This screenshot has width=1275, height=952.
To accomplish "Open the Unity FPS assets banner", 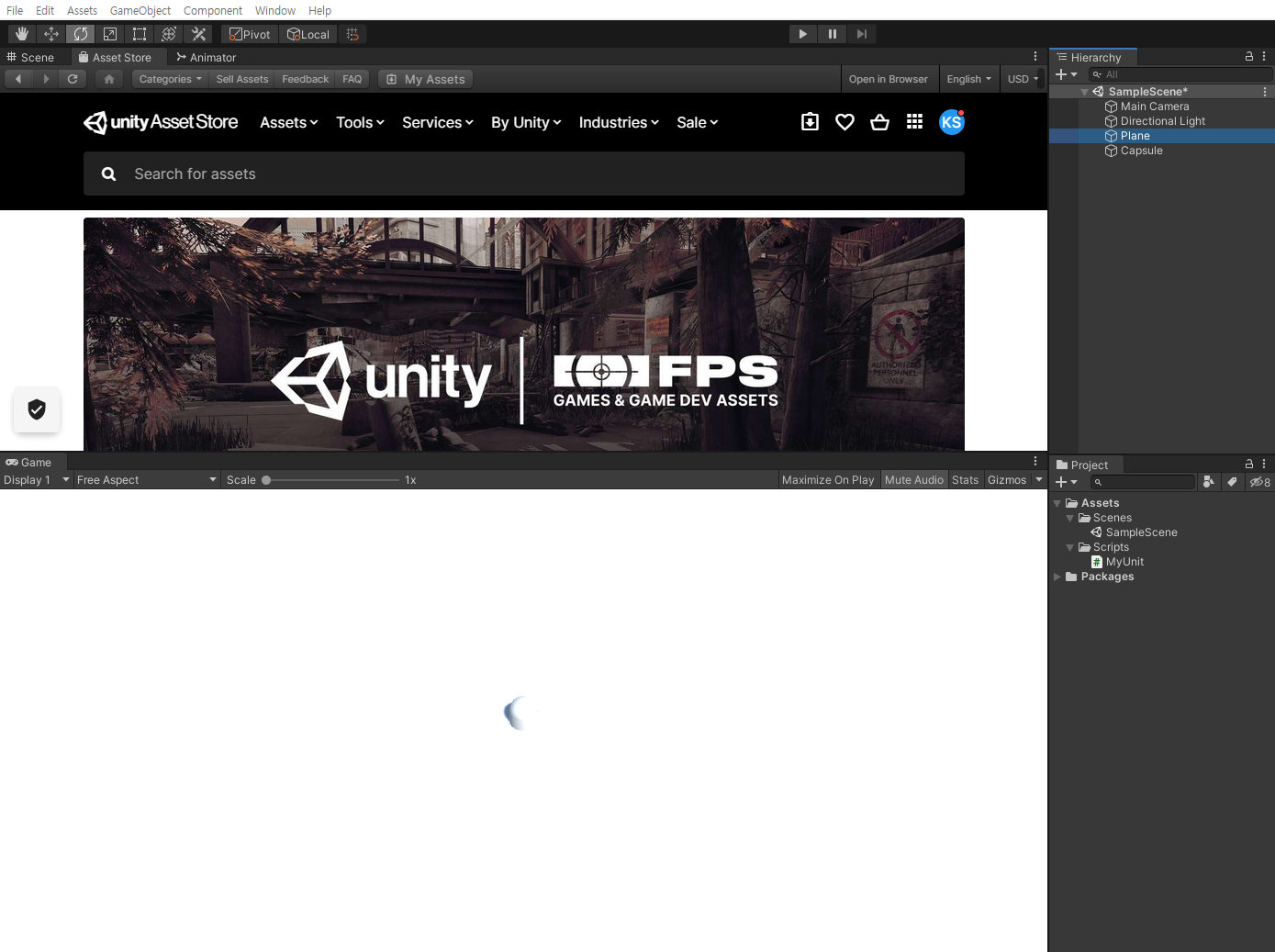I will [524, 334].
